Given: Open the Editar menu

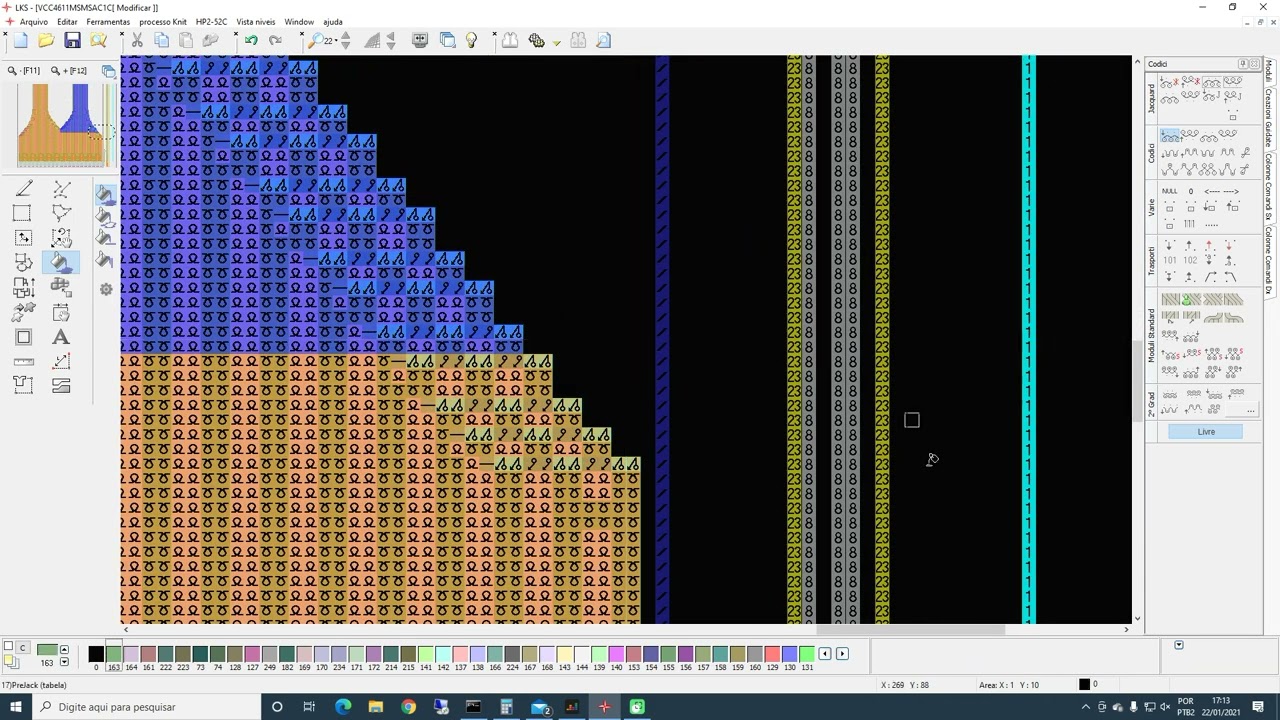Looking at the screenshot, I should [x=67, y=22].
